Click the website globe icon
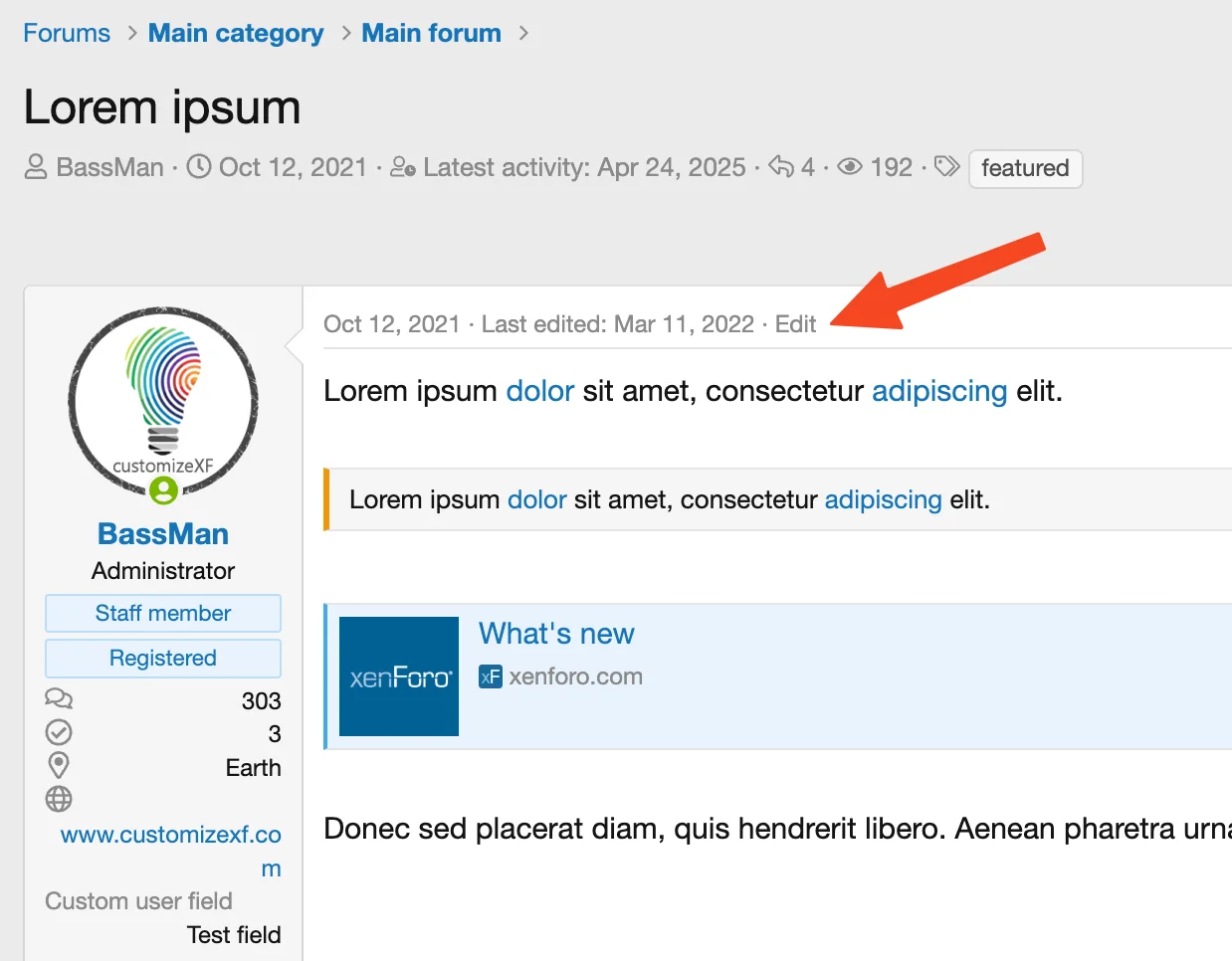This screenshot has height=961, width=1232. [x=59, y=799]
